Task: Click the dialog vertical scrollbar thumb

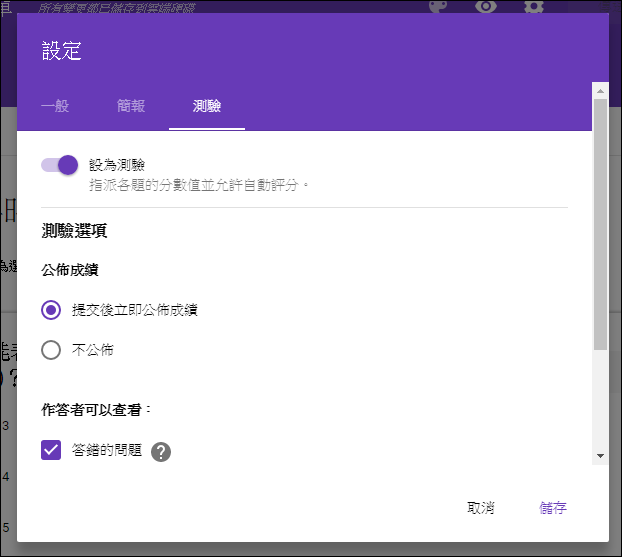Action: click(x=600, y=224)
